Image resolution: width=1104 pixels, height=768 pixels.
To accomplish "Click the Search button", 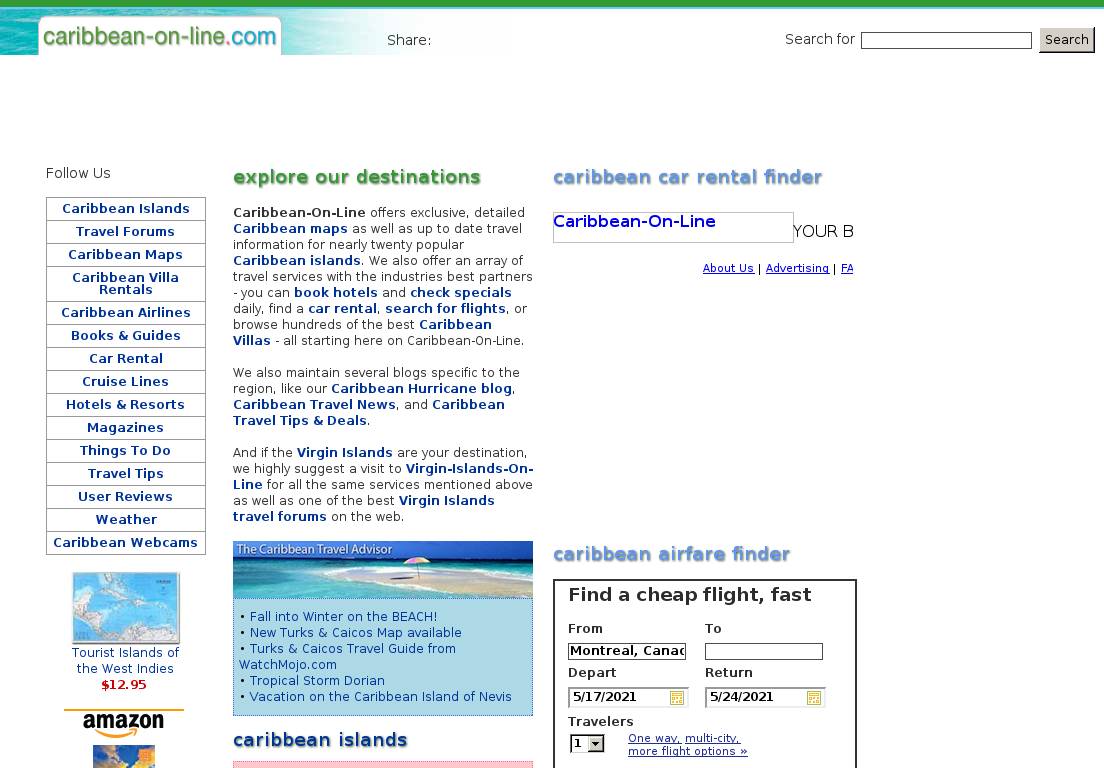I will click(1067, 40).
